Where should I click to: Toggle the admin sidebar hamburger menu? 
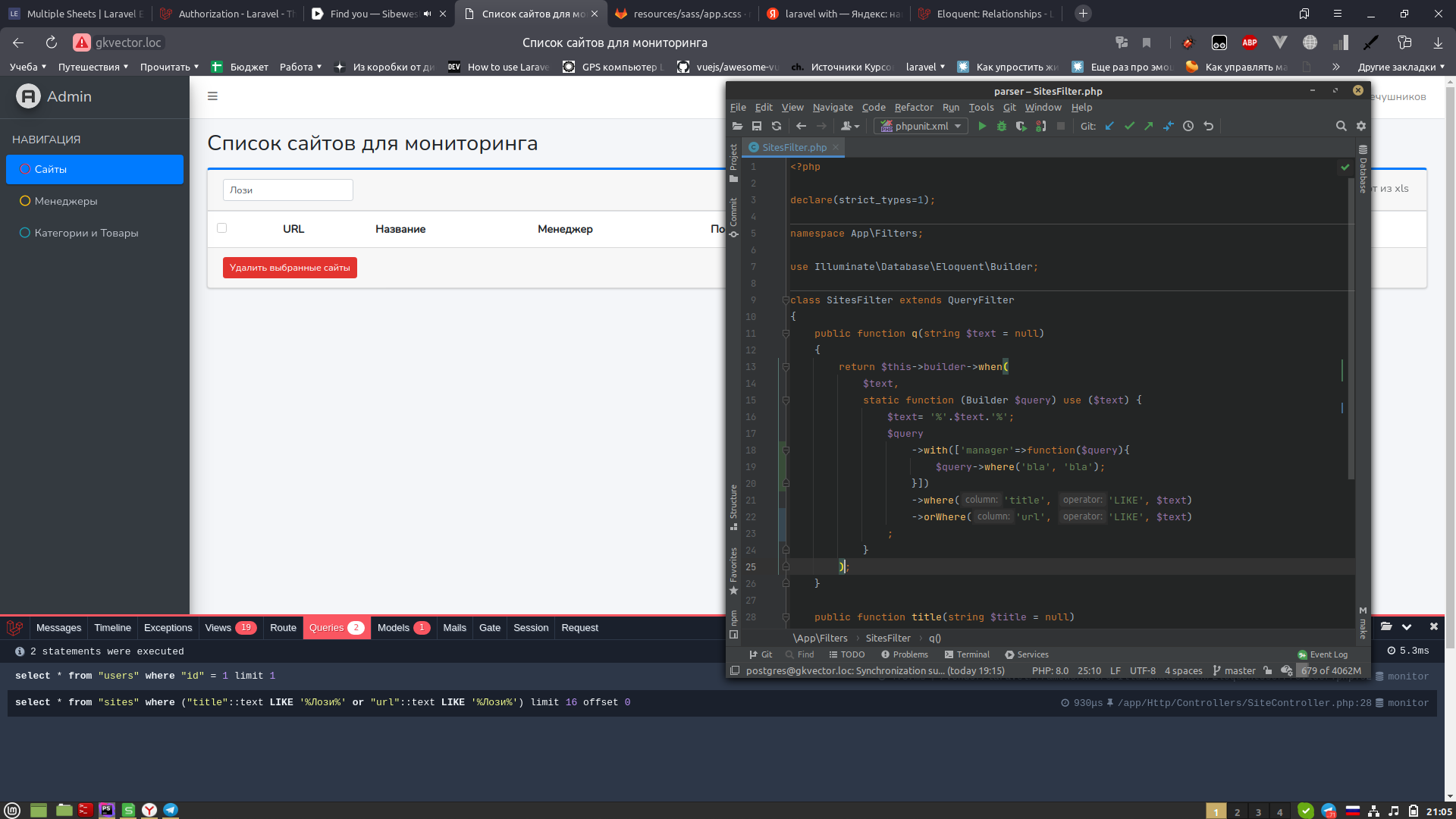point(212,96)
